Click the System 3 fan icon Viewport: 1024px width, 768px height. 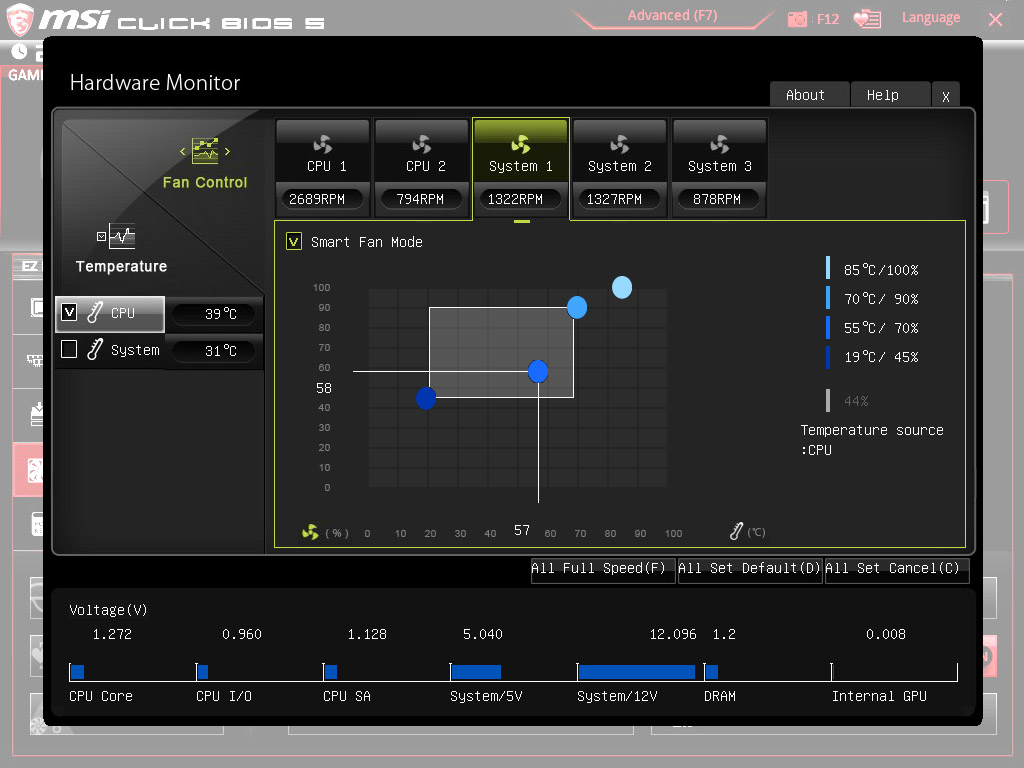[x=719, y=144]
